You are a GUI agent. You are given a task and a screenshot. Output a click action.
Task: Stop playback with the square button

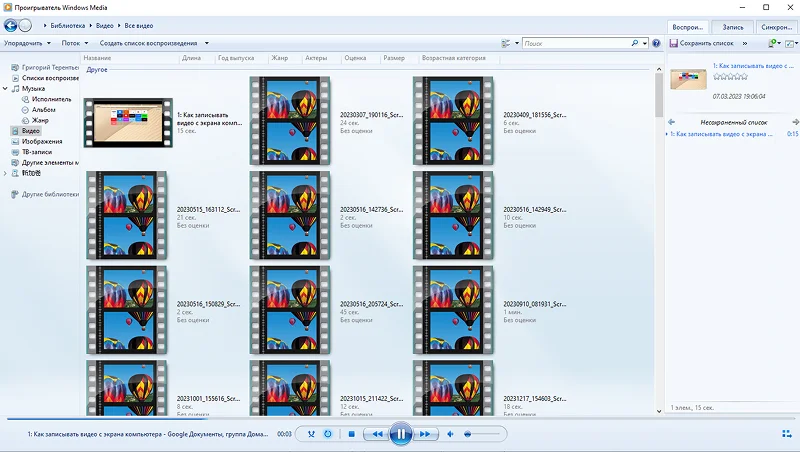(x=352, y=434)
